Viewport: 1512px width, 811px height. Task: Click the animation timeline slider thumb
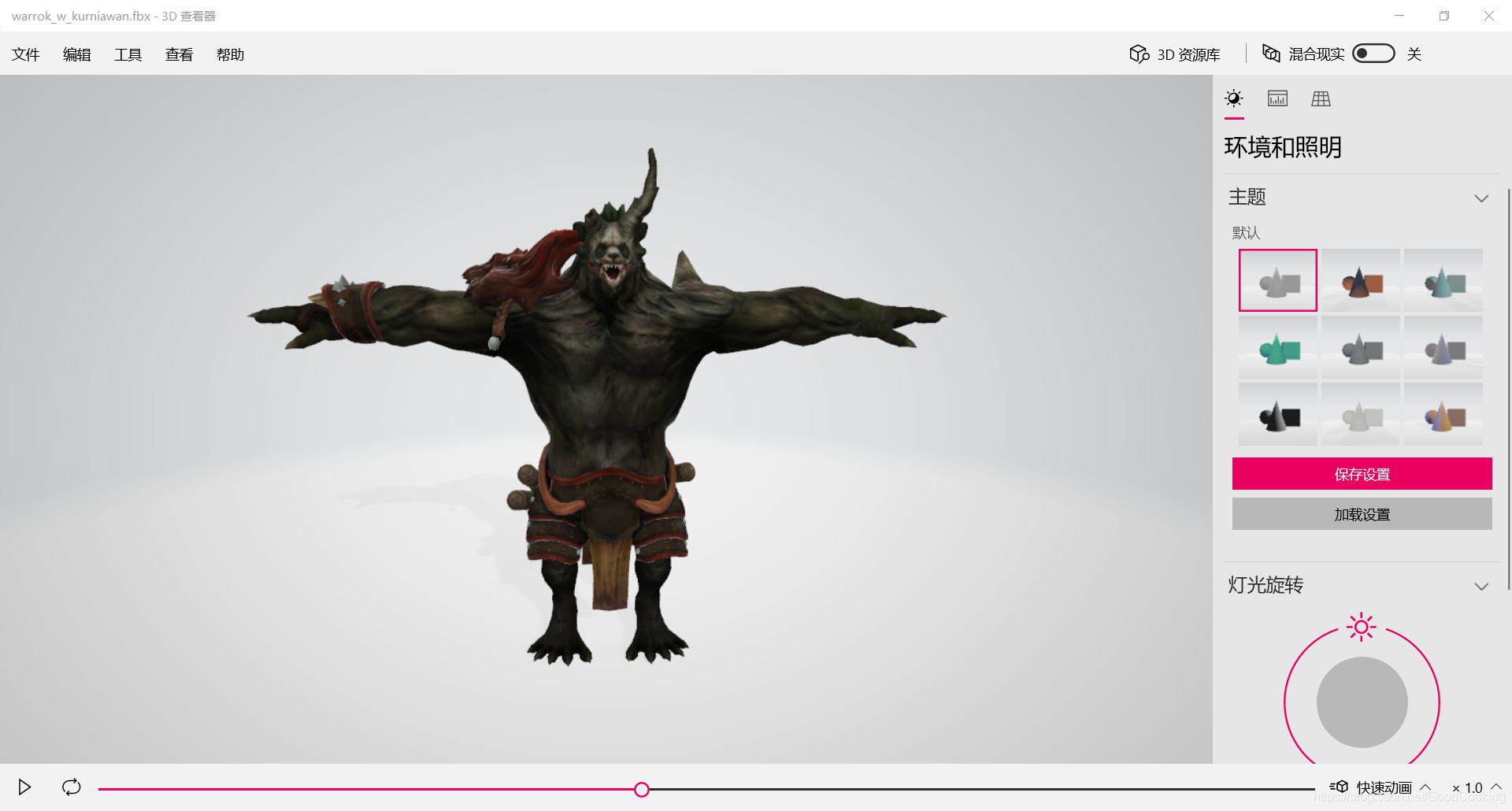click(x=642, y=789)
